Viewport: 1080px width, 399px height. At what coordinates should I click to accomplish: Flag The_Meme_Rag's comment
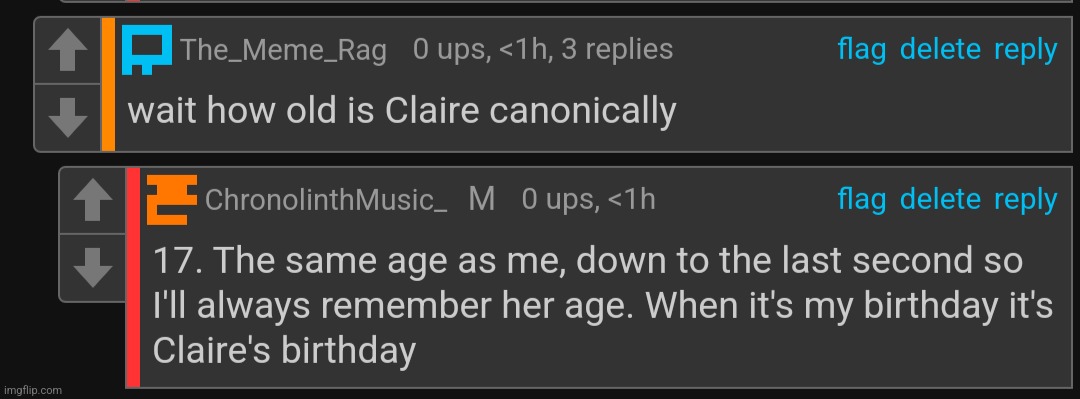point(862,50)
